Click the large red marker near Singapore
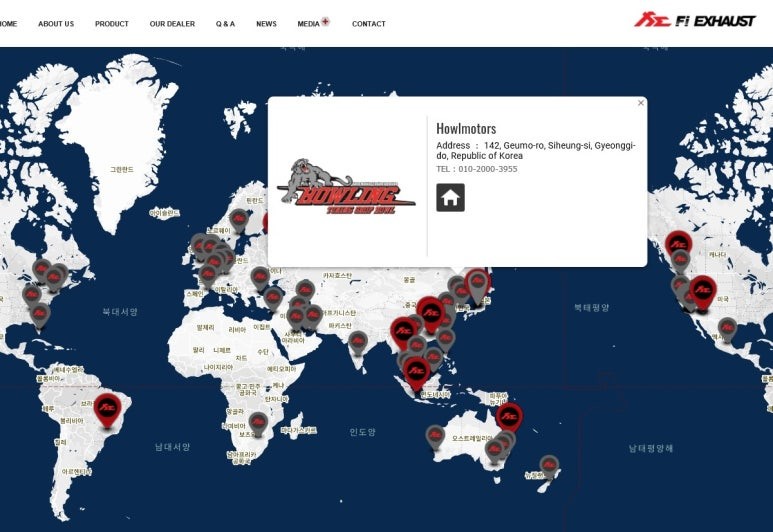The width and height of the screenshot is (773, 532). tap(416, 371)
